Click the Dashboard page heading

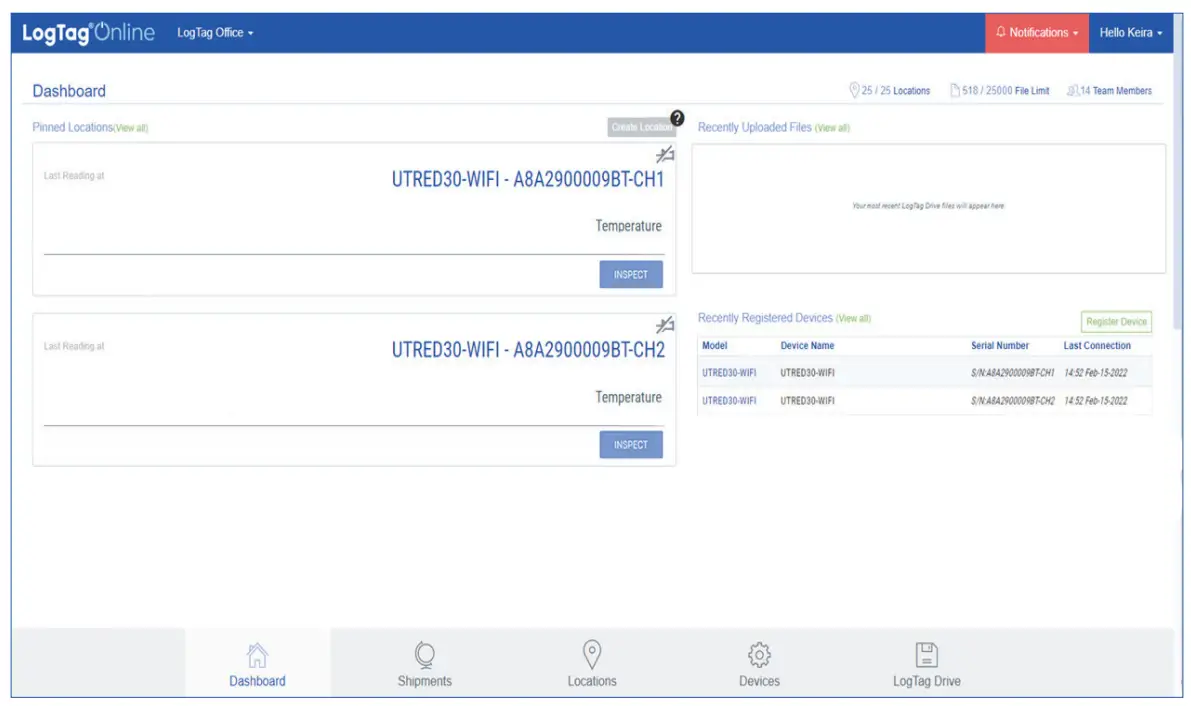(69, 91)
